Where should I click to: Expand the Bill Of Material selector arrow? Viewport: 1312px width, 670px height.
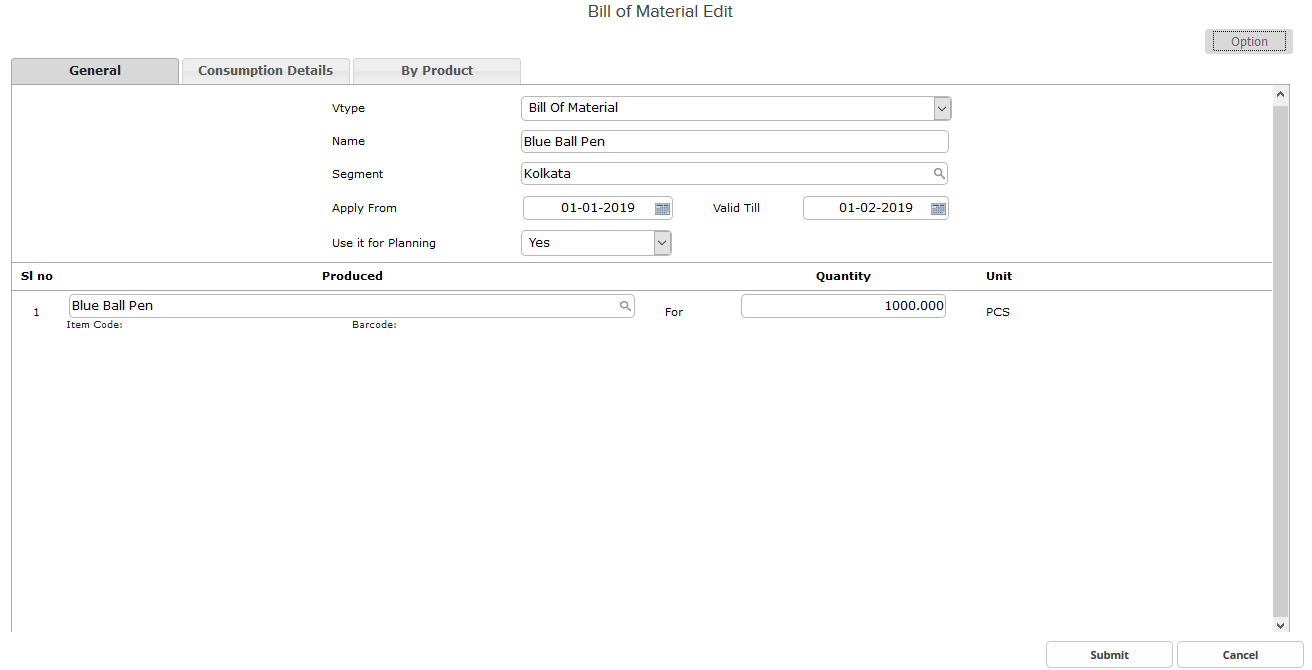point(941,107)
